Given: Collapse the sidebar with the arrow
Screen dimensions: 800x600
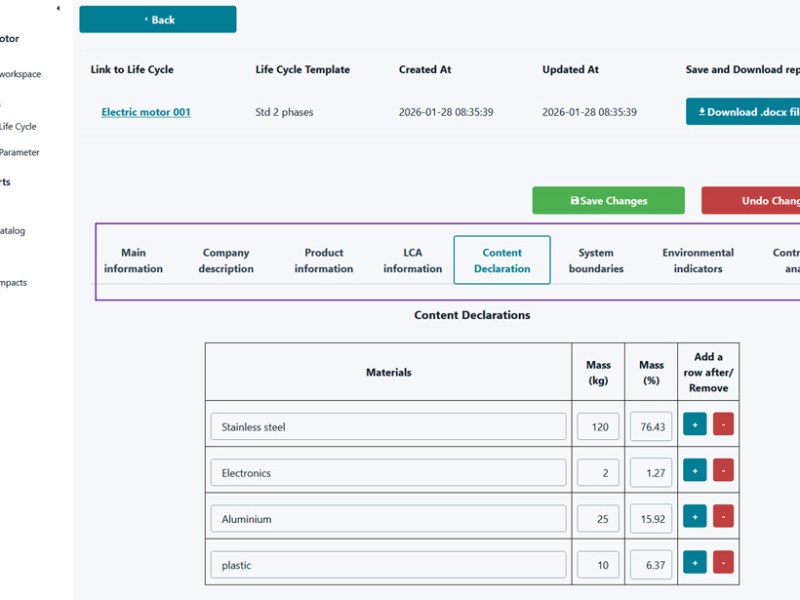Looking at the screenshot, I should tap(58, 9).
